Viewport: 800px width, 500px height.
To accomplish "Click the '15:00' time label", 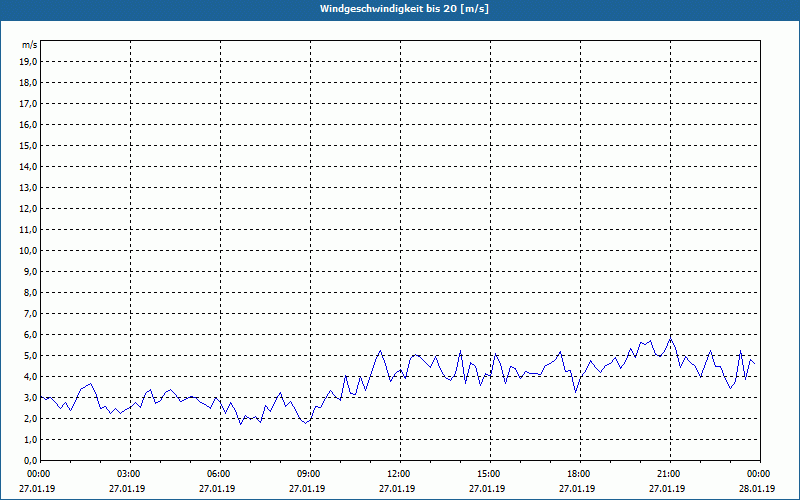I will coord(490,474).
